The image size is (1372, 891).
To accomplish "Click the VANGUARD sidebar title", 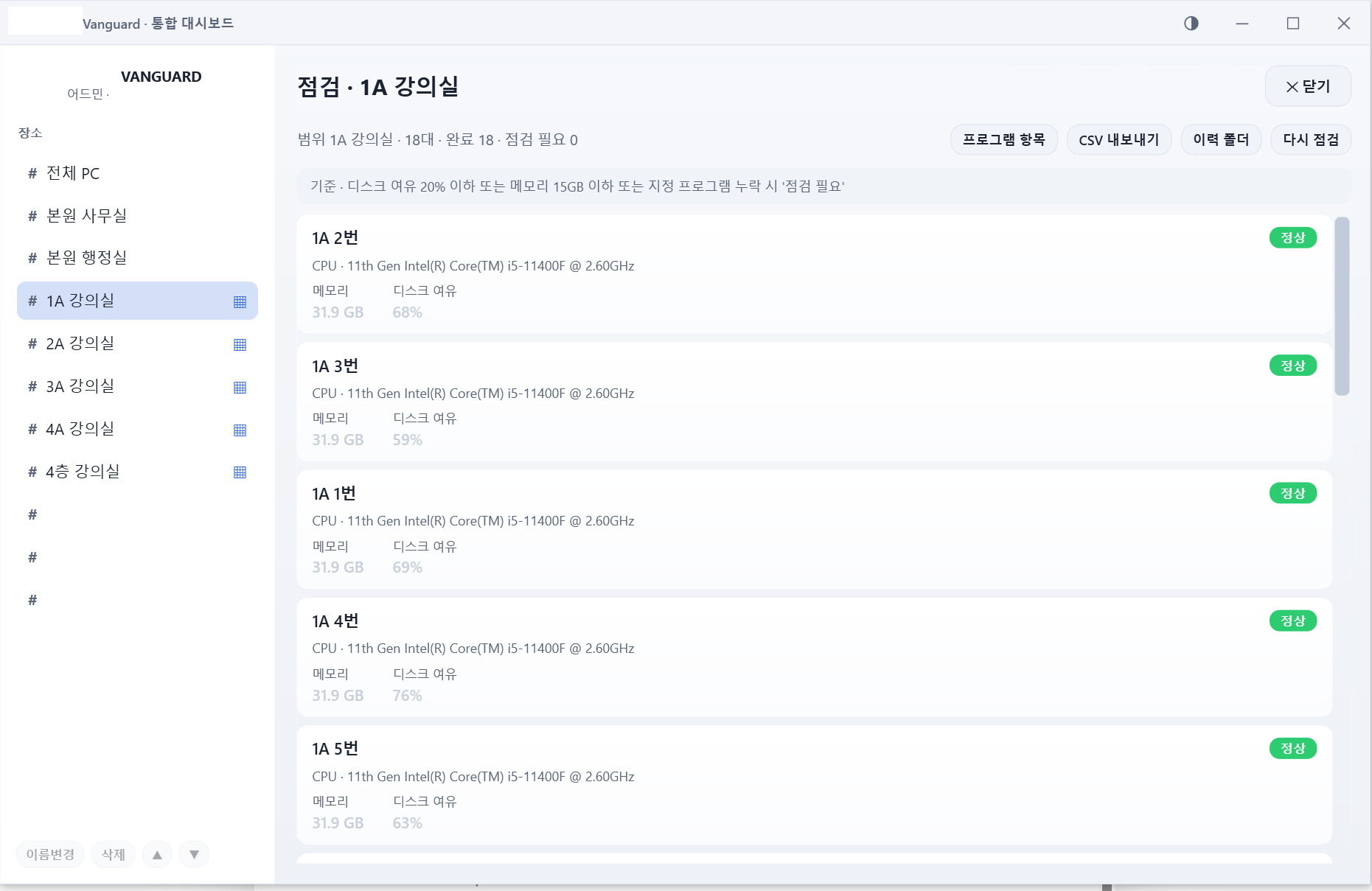I will click(161, 77).
